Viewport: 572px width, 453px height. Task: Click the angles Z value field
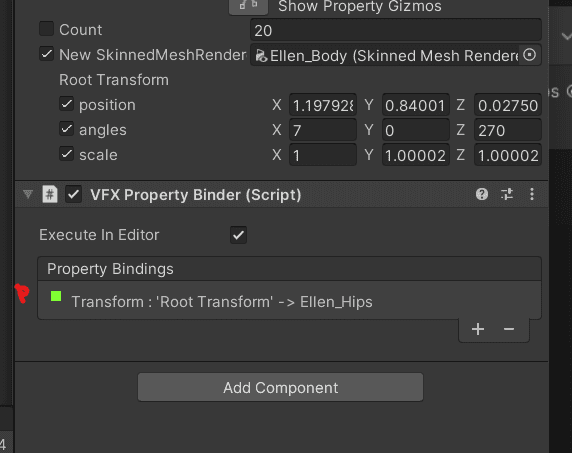click(x=508, y=130)
